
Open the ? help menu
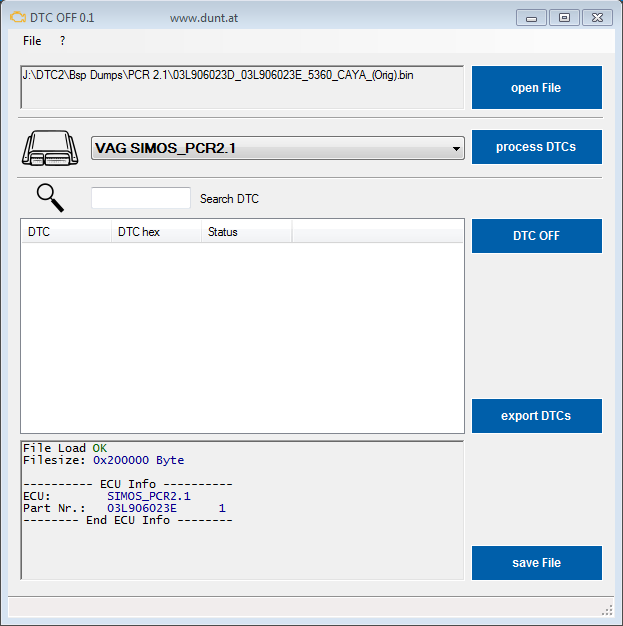62,41
